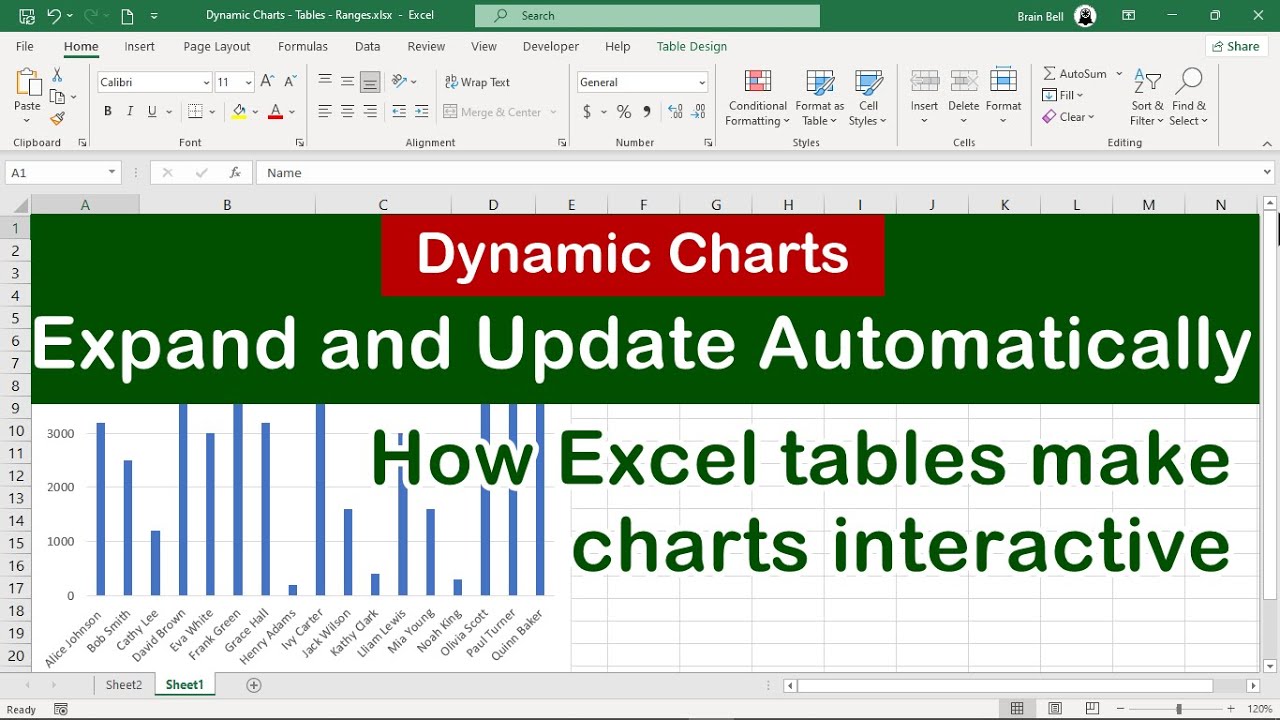Click Delete cells button
Viewport: 1280px width, 720px height.
coord(964,98)
